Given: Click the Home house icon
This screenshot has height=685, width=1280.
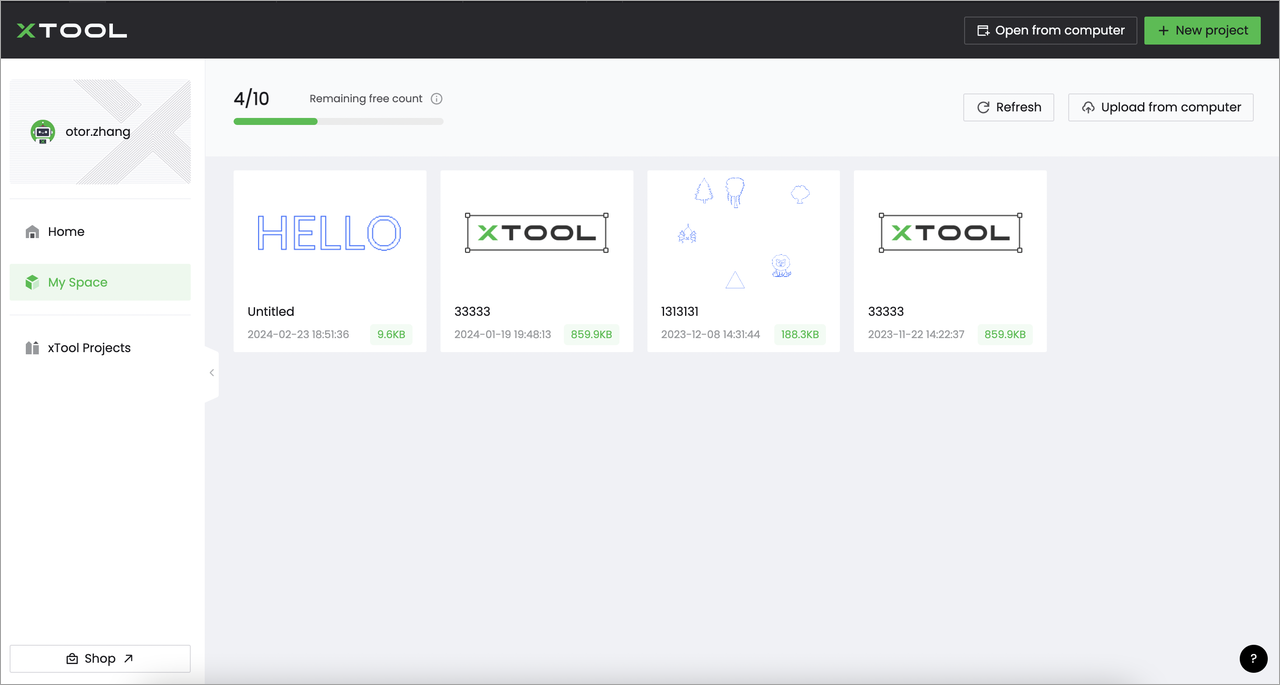Looking at the screenshot, I should [x=32, y=231].
